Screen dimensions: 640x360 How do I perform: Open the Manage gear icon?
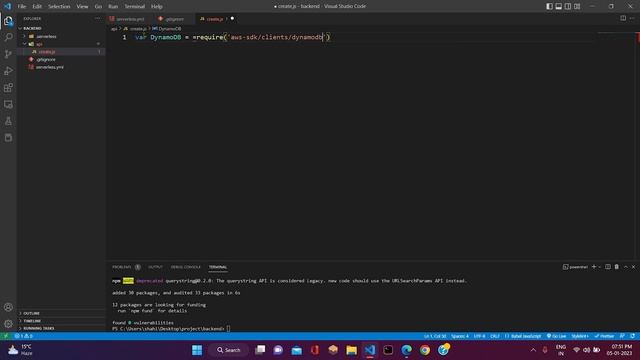tap(8, 324)
